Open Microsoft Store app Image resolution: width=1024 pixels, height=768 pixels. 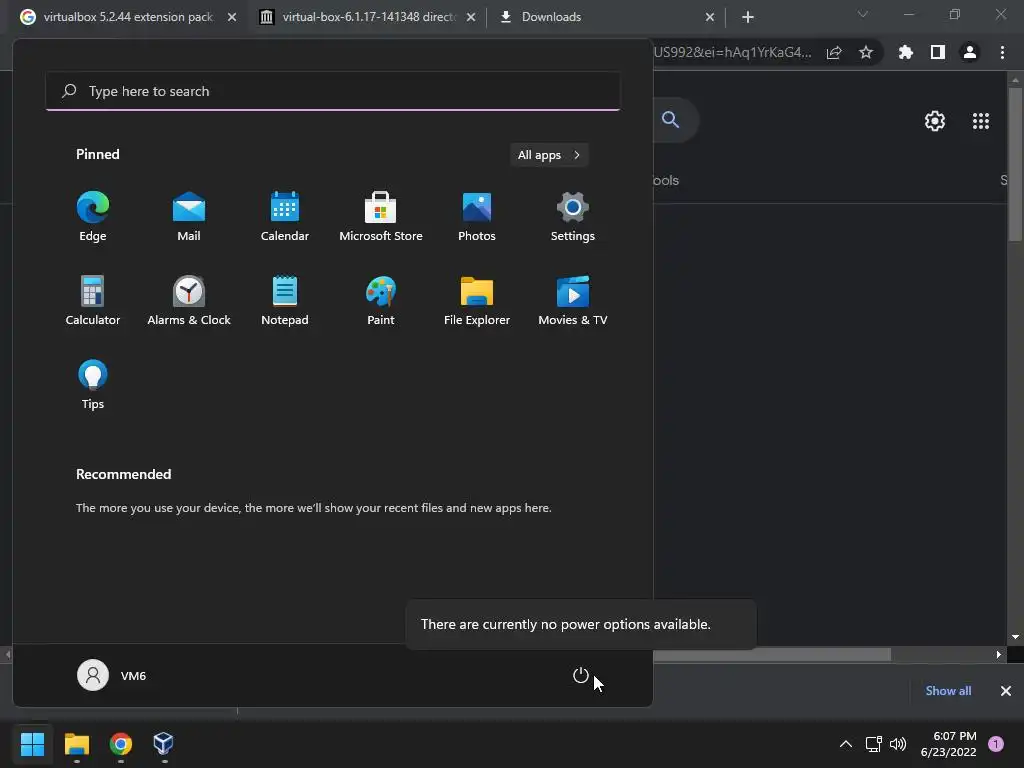381,217
